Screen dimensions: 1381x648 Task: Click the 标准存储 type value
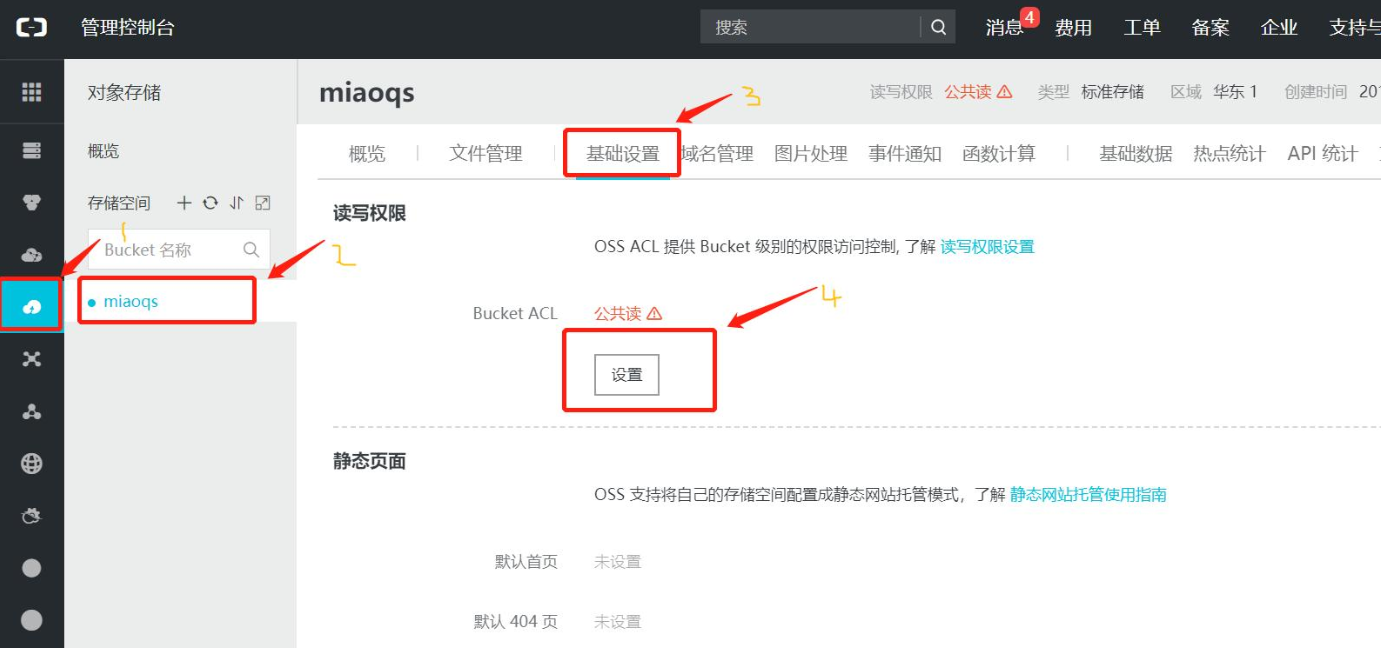[x=1113, y=92]
